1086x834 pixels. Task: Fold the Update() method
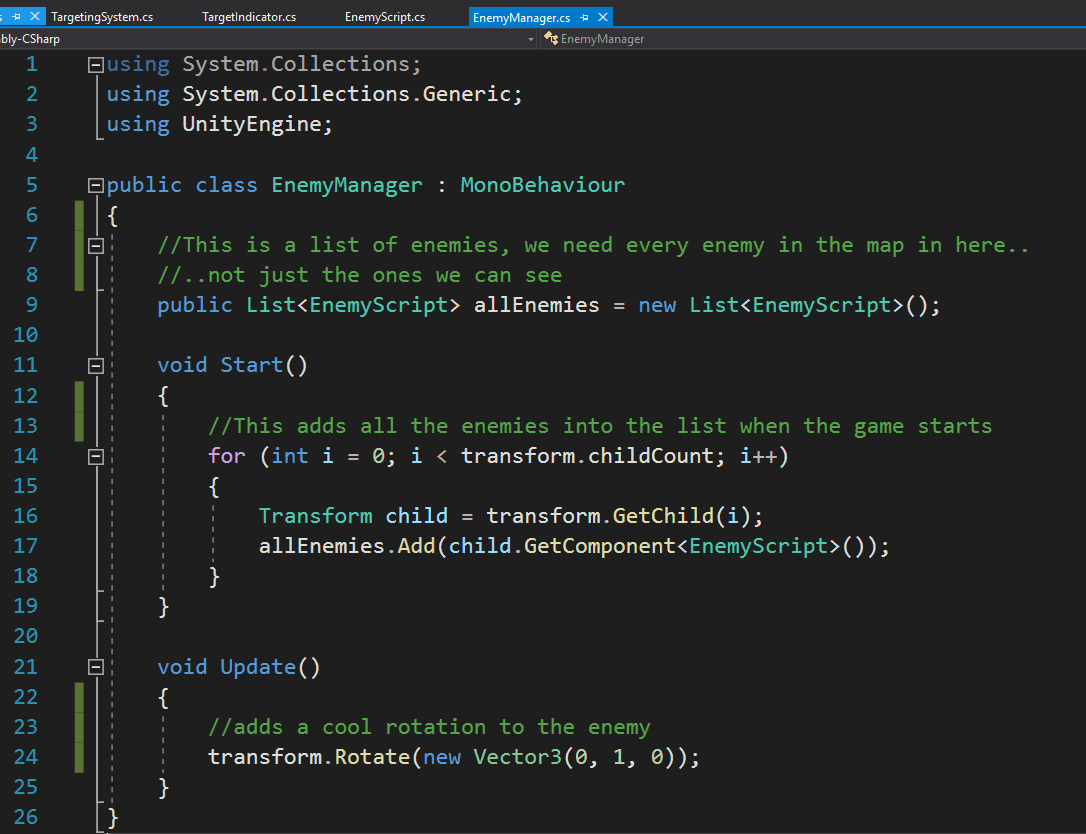point(96,667)
